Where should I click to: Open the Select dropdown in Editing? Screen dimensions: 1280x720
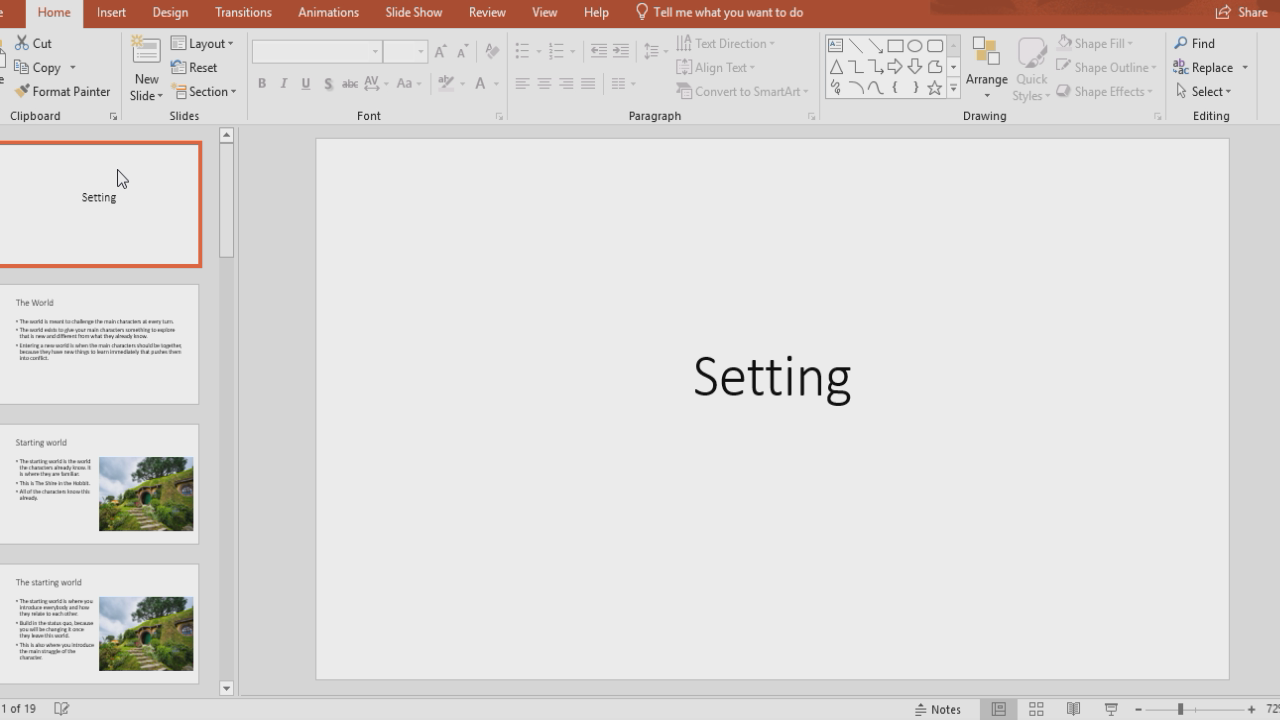[1203, 91]
